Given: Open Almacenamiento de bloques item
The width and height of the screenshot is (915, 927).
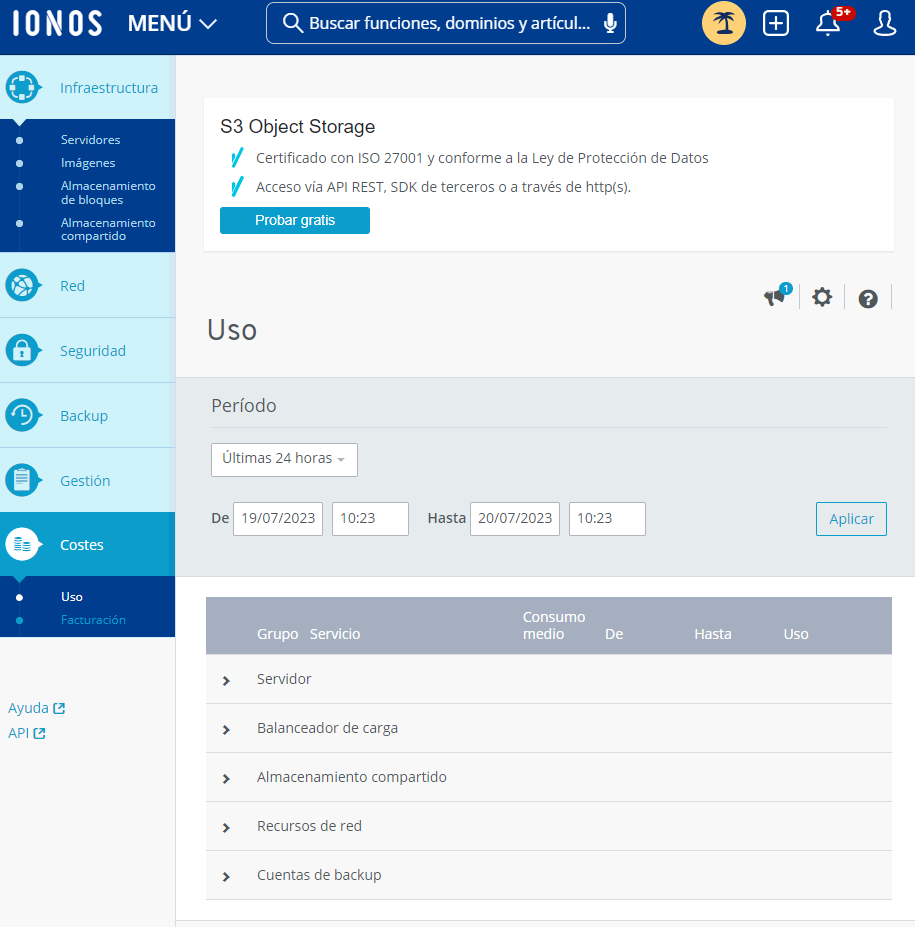Looking at the screenshot, I should (x=108, y=193).
